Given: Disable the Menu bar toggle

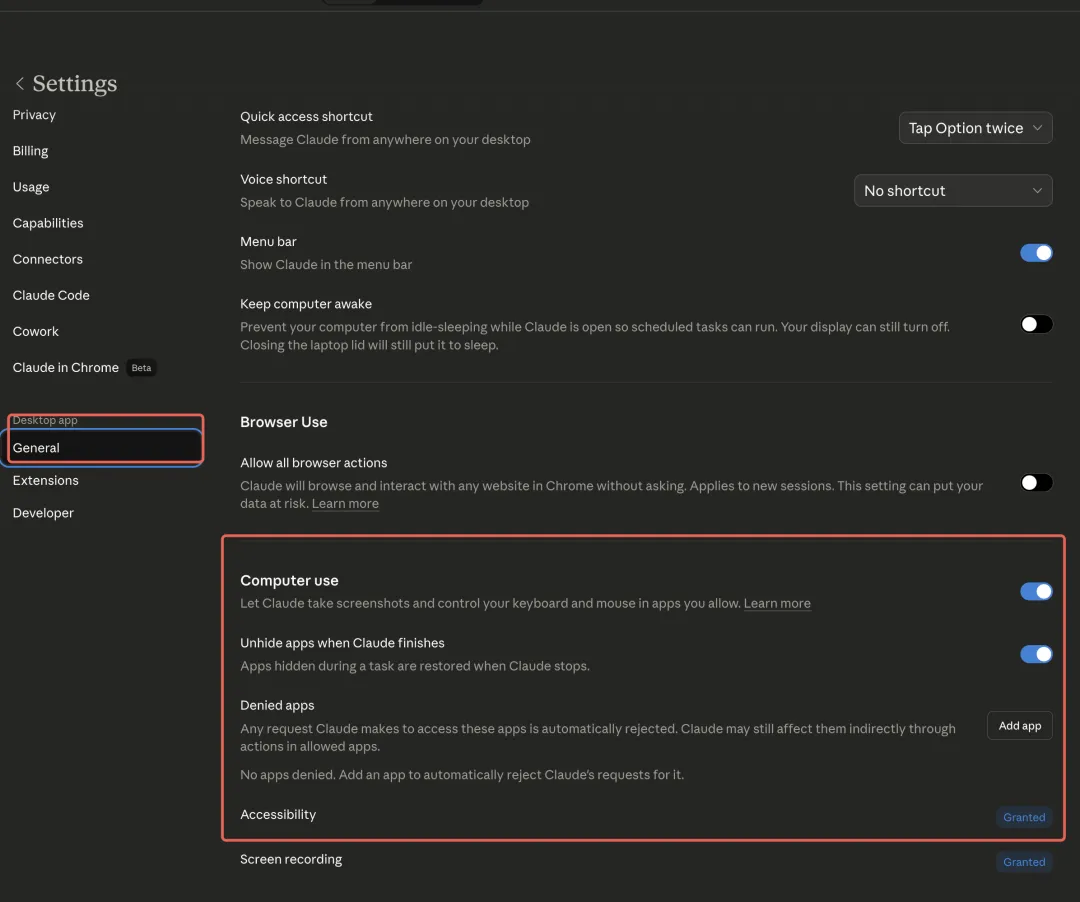Looking at the screenshot, I should pos(1036,253).
